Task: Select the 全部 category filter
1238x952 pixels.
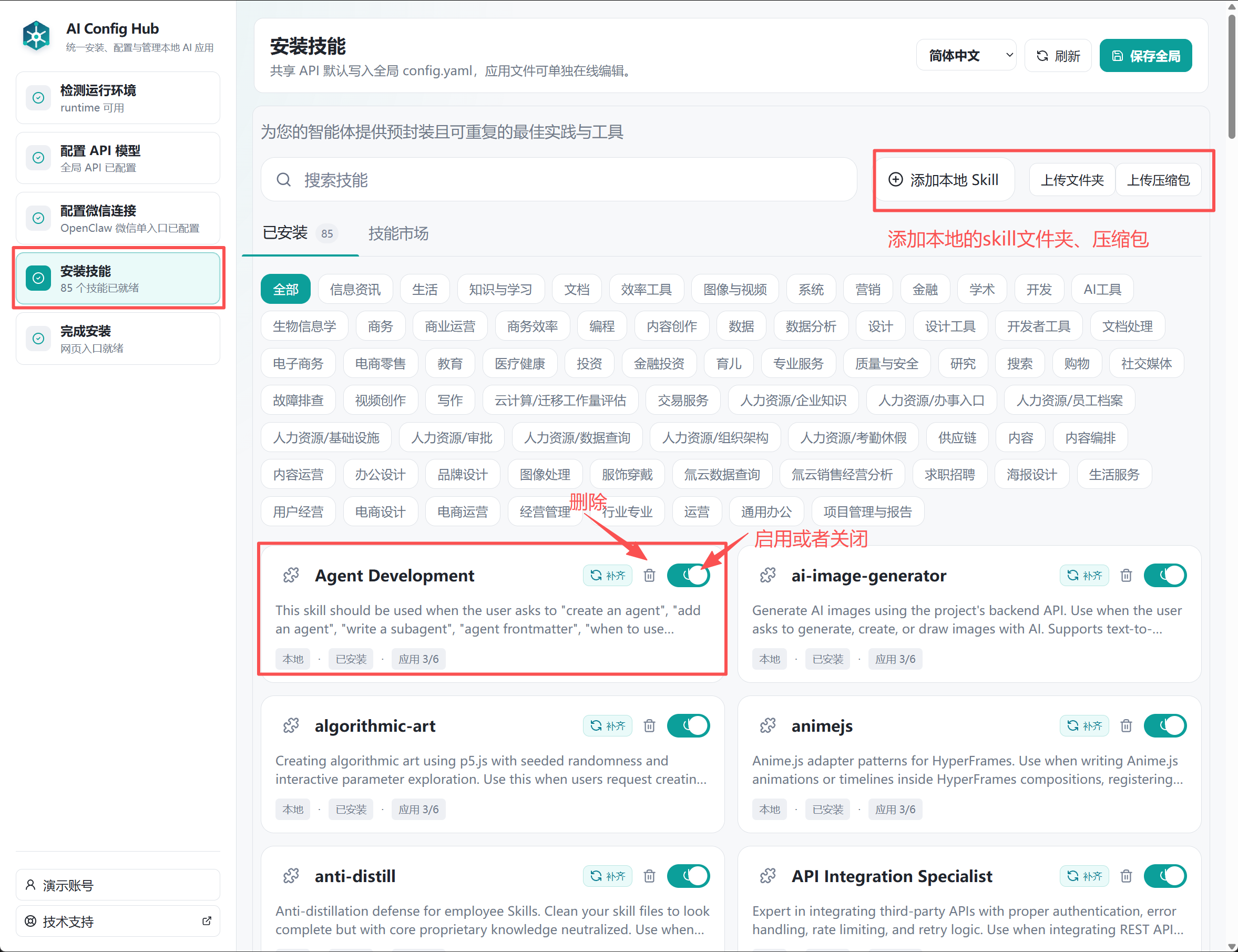Action: [x=285, y=290]
